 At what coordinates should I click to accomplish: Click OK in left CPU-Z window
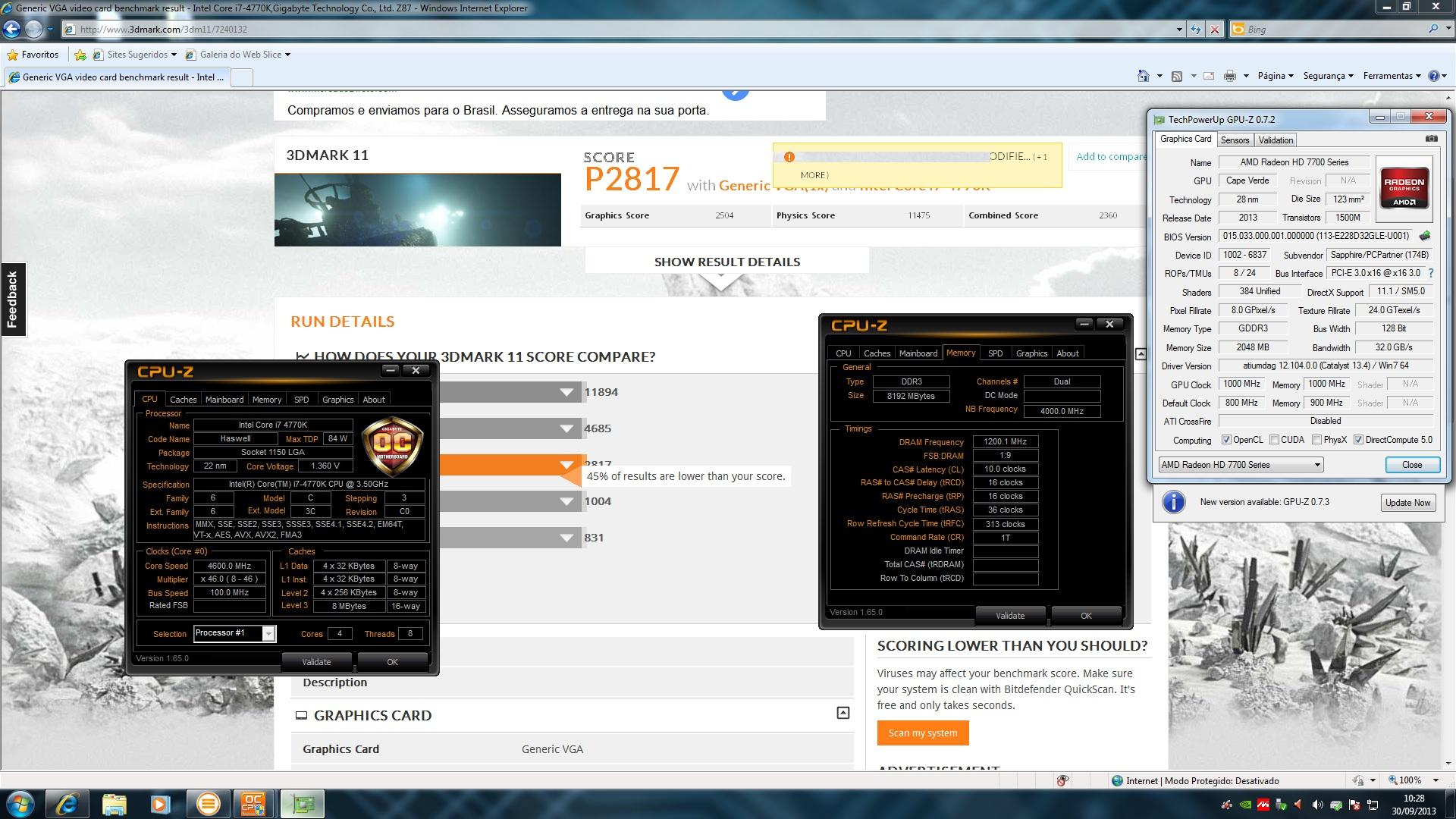pos(392,662)
